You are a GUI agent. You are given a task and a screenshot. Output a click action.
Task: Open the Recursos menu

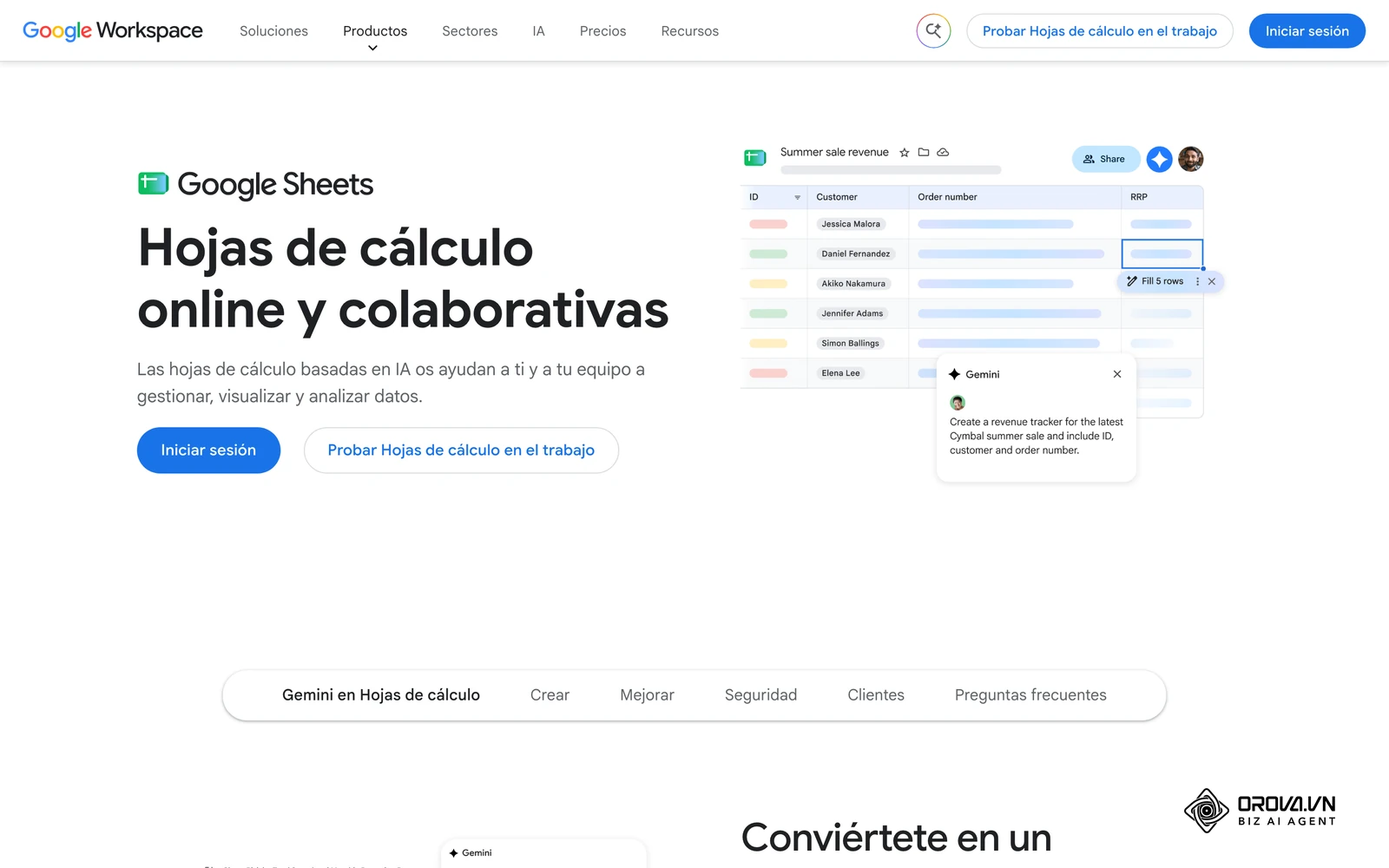(x=689, y=31)
